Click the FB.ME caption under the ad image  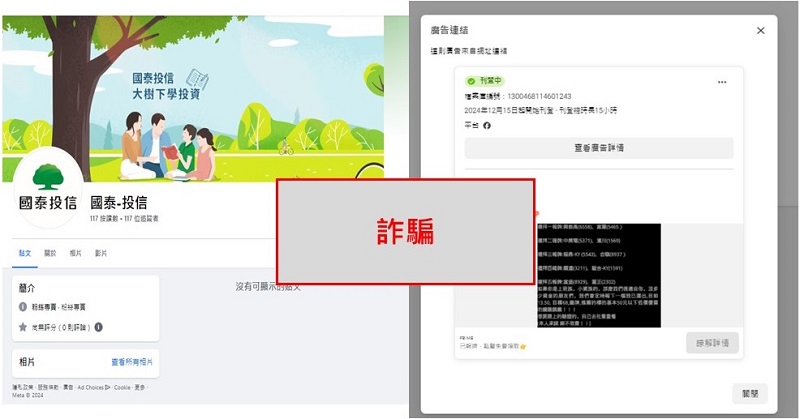pos(466,338)
